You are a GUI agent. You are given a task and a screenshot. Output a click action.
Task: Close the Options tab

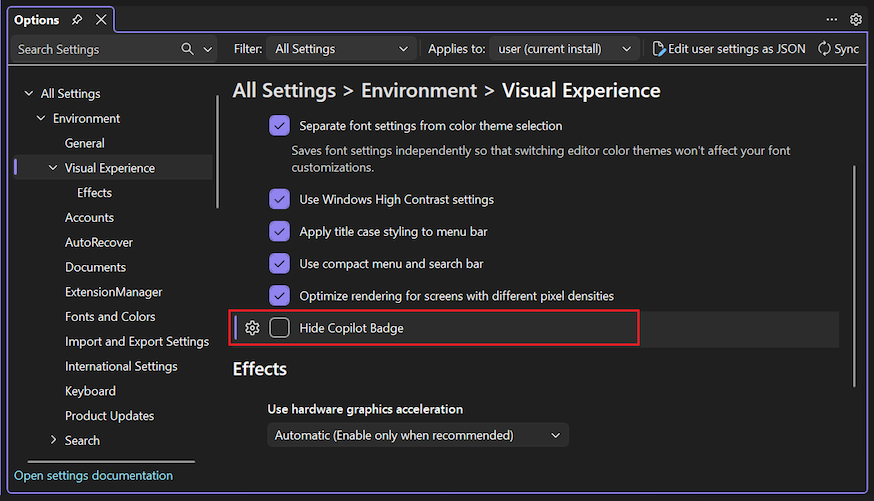coord(101,20)
